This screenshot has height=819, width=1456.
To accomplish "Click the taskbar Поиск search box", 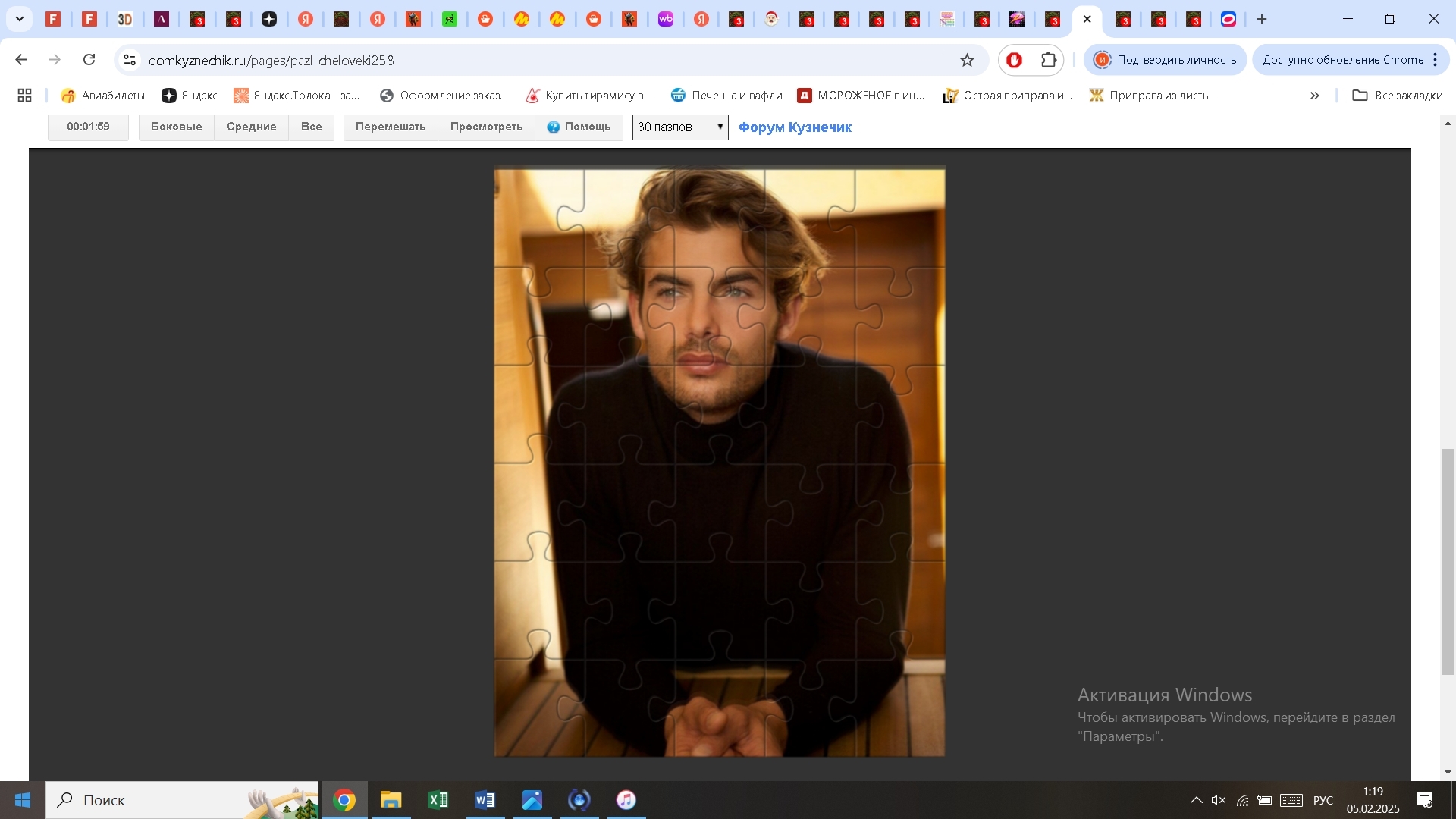I will [182, 800].
